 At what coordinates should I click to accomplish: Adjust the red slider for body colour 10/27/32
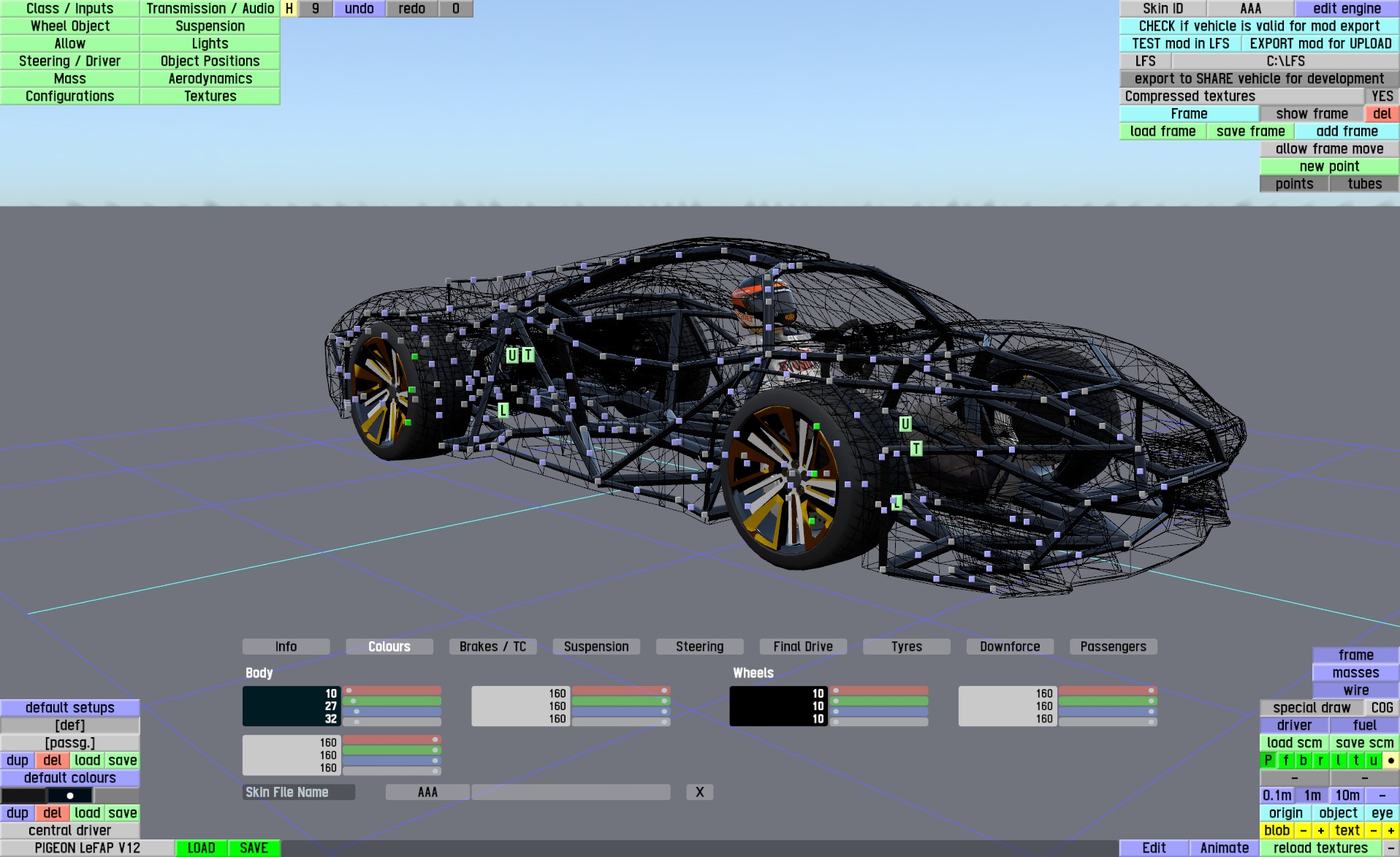392,690
